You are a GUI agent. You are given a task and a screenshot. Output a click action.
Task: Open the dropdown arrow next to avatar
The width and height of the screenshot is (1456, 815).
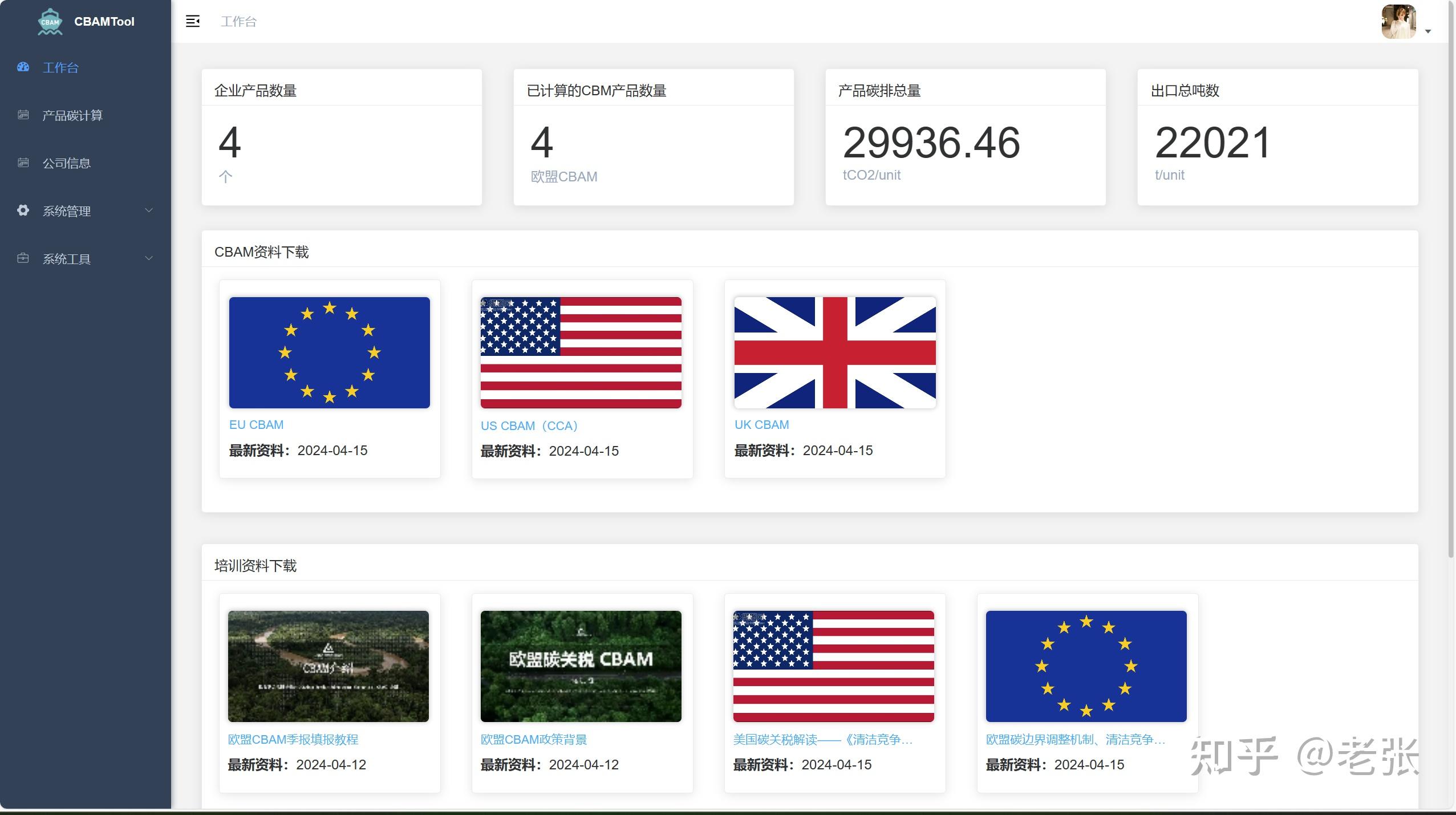tap(1428, 31)
